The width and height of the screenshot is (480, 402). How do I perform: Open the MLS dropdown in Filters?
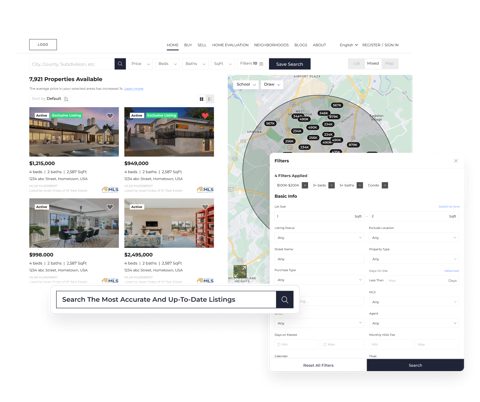point(414,302)
